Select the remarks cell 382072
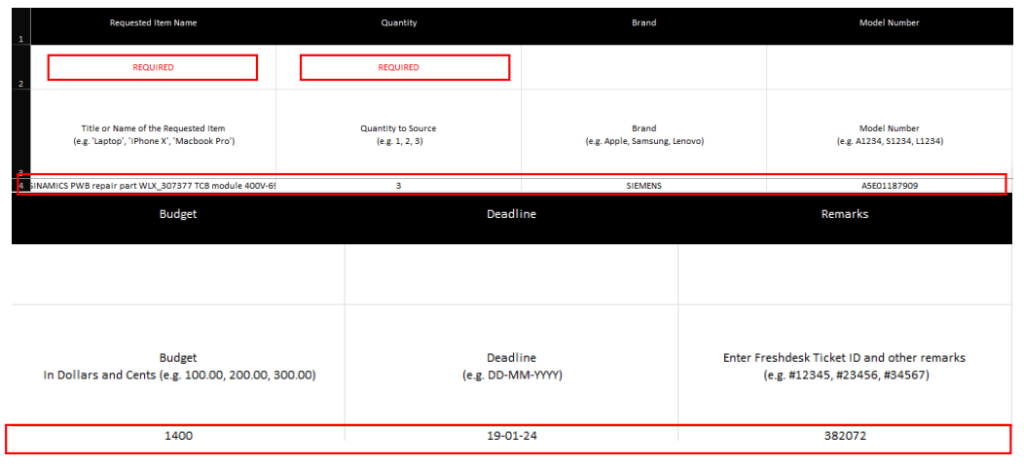This screenshot has height=466, width=1024. [845, 436]
